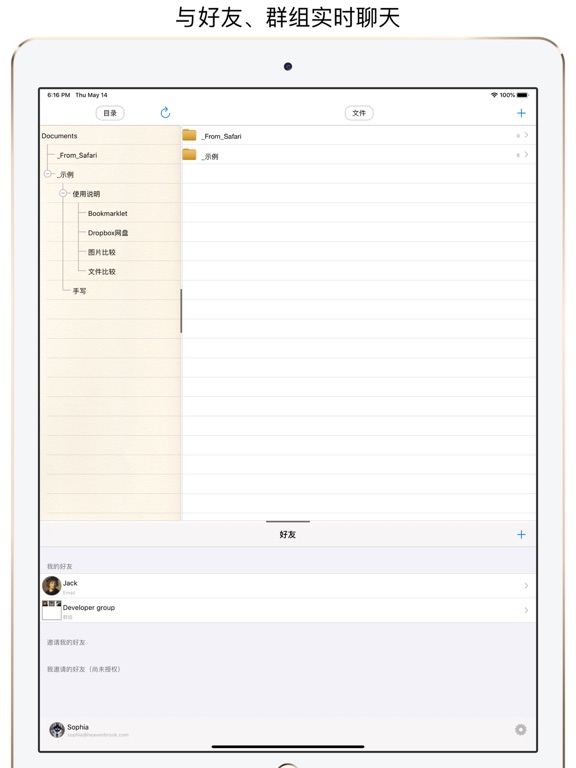
Task: Select 图片比较 in the tree
Action: coord(102,252)
